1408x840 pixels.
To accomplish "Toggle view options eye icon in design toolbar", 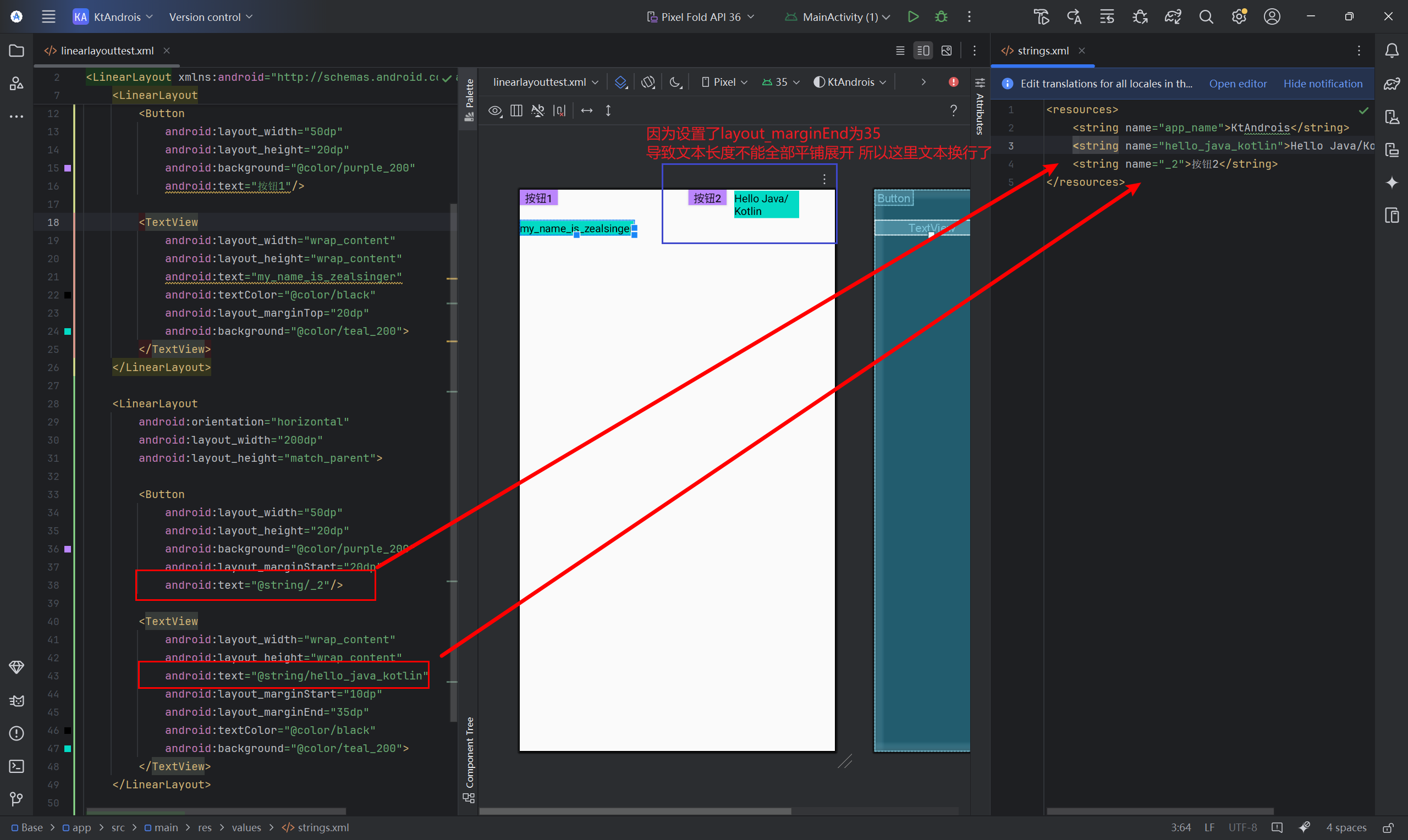I will [x=496, y=111].
